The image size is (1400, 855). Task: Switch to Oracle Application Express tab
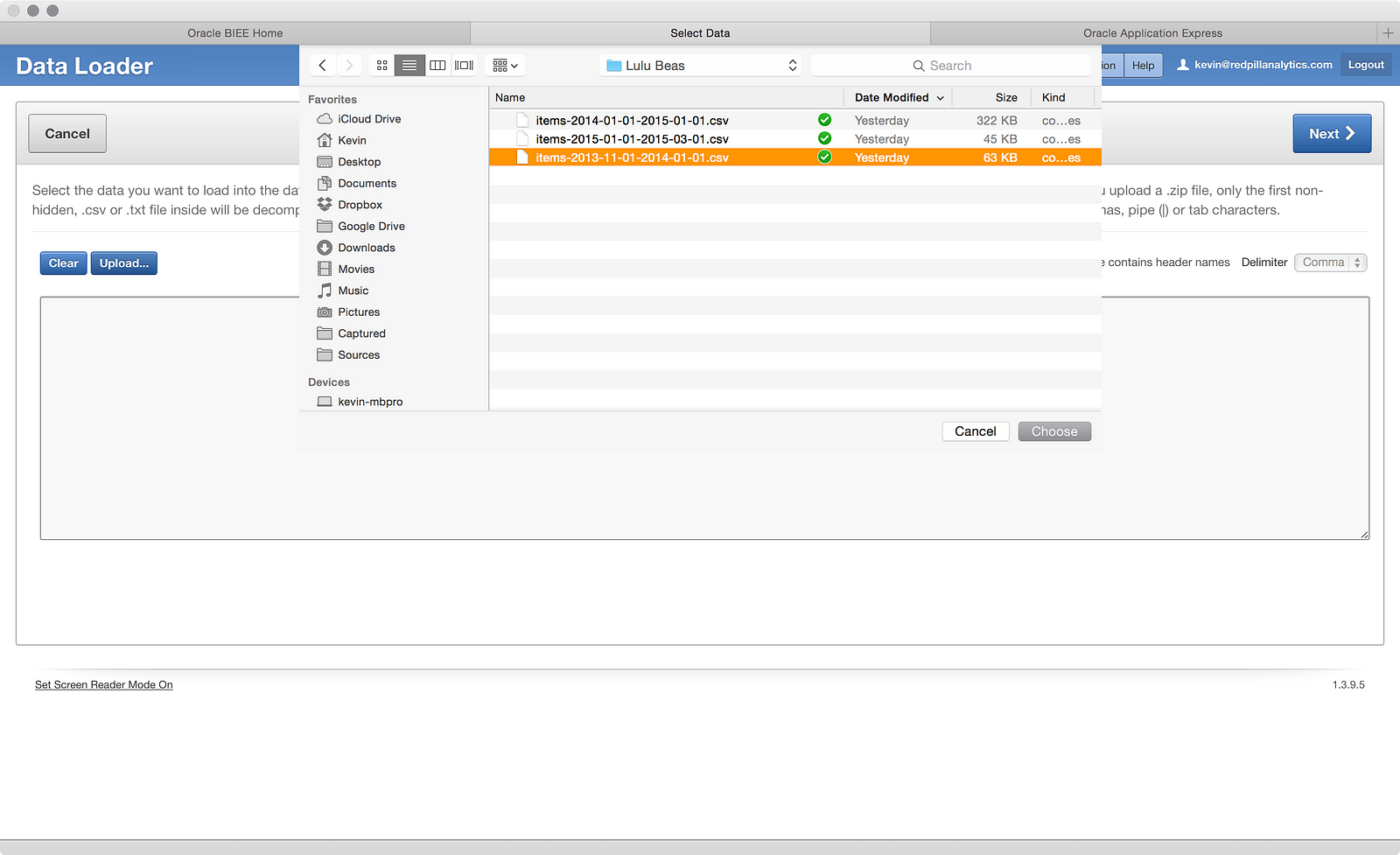click(1152, 33)
